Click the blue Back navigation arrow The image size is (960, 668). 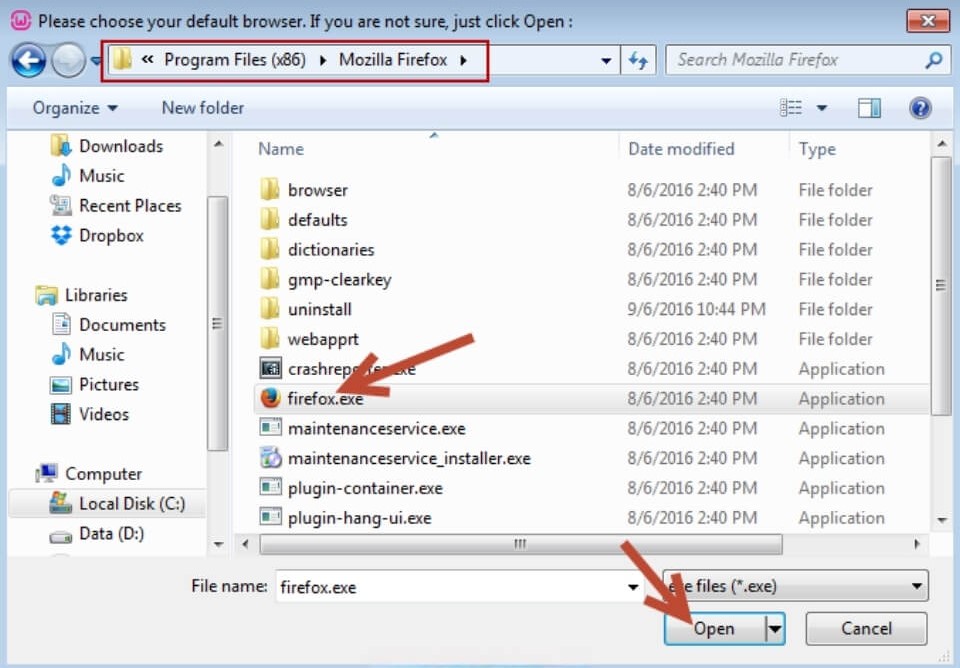(28, 60)
